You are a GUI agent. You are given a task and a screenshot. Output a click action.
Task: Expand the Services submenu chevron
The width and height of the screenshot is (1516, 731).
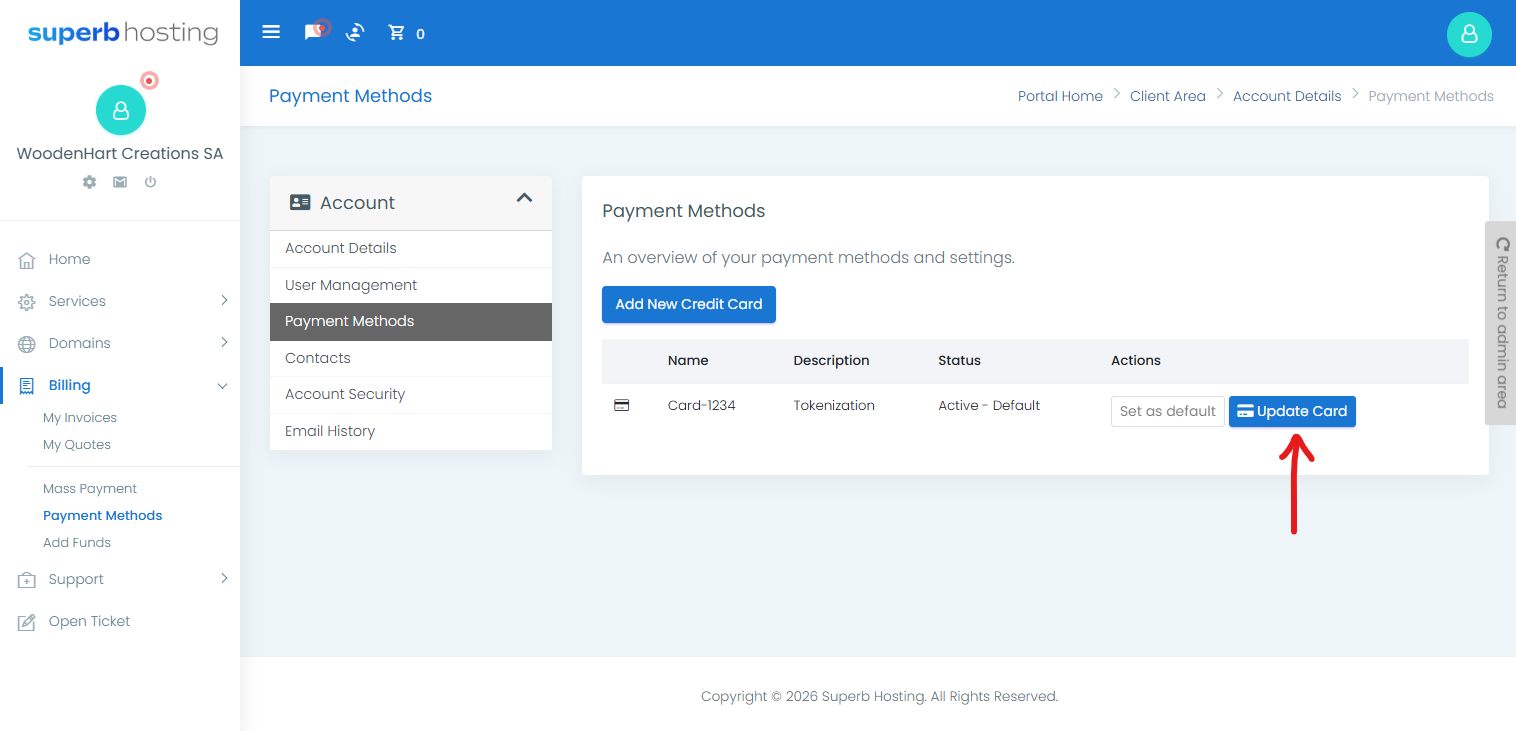(224, 300)
